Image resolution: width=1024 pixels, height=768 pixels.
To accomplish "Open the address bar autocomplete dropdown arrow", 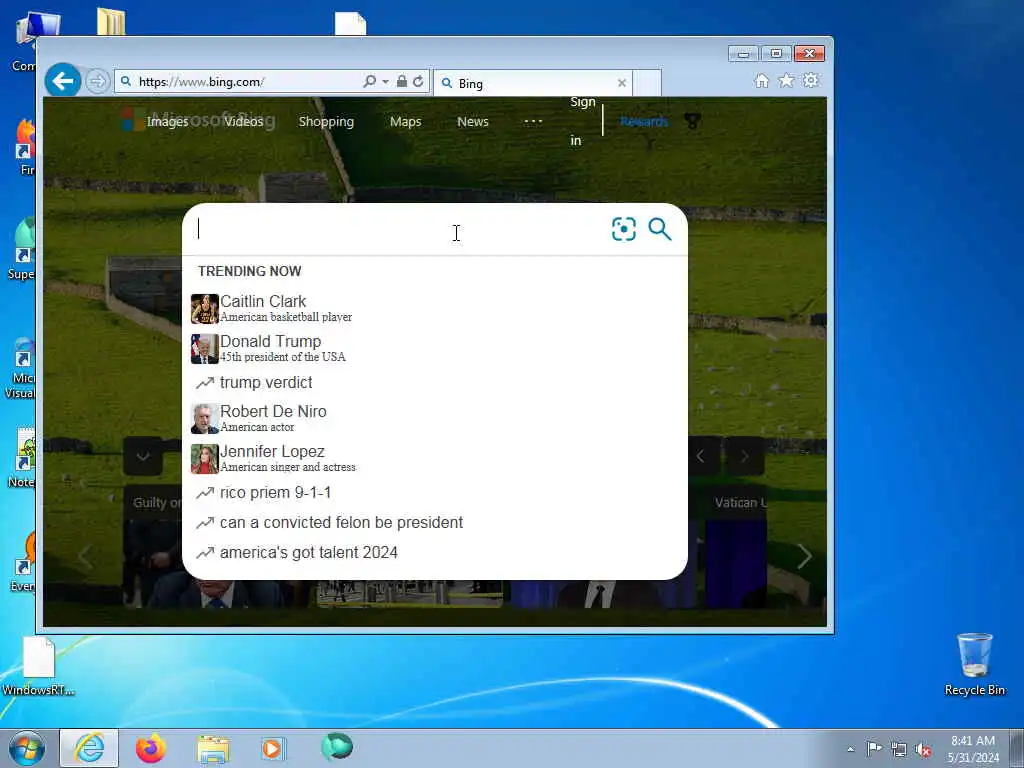I will (385, 82).
